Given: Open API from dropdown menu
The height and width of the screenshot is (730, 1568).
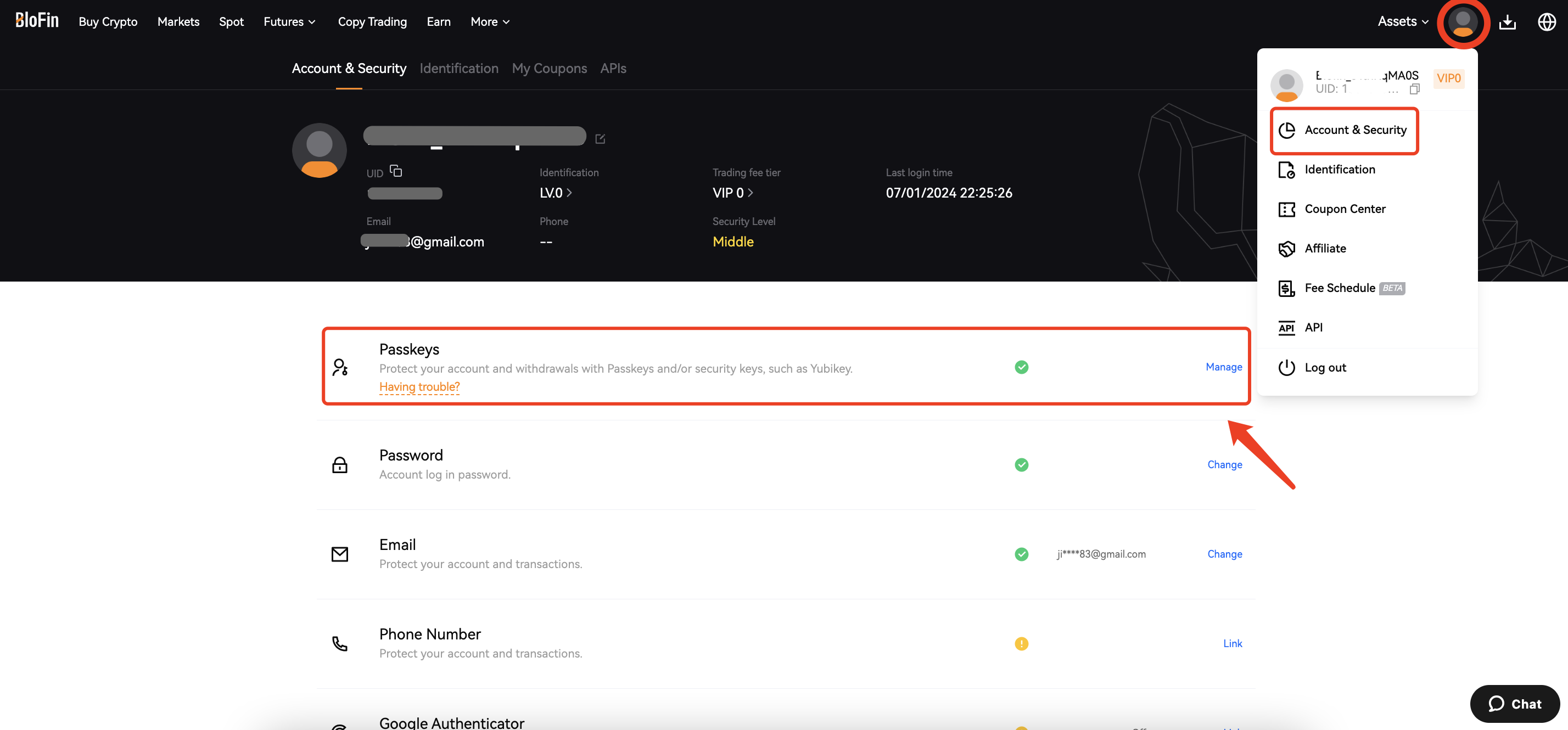Looking at the screenshot, I should (1300, 328).
